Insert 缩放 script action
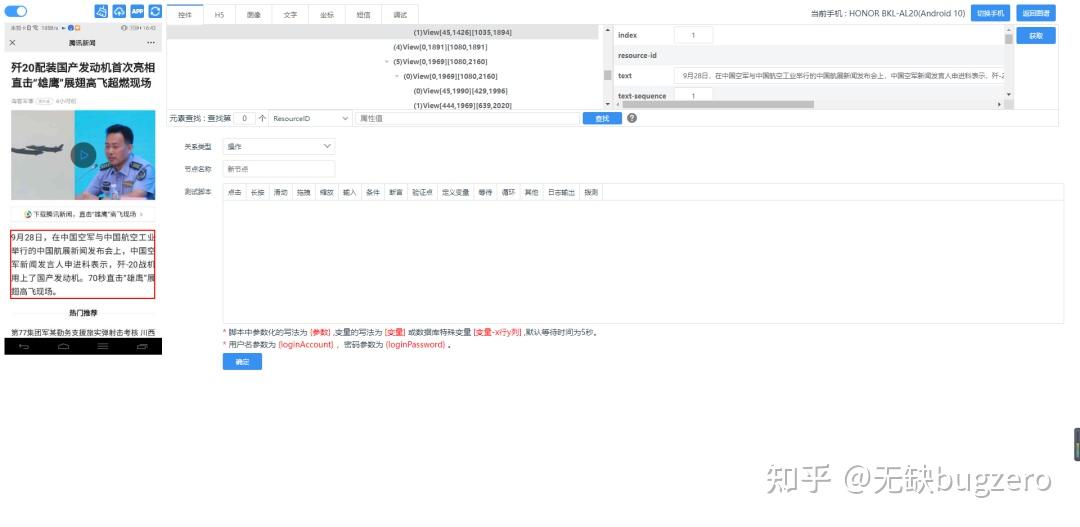The image size is (1080, 527). [x=326, y=193]
